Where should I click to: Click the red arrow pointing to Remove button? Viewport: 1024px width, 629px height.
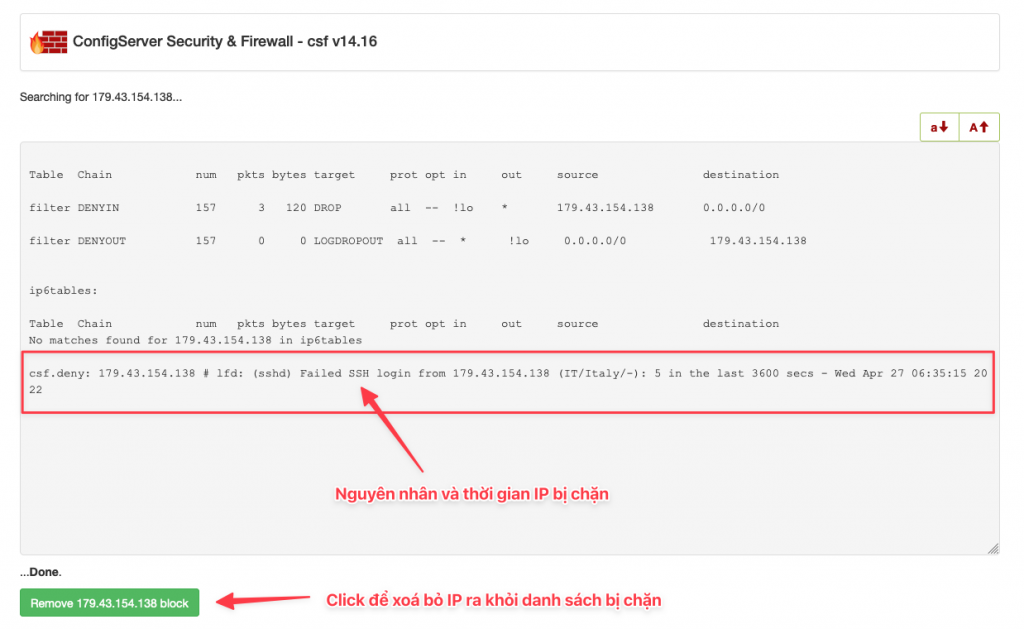click(263, 600)
